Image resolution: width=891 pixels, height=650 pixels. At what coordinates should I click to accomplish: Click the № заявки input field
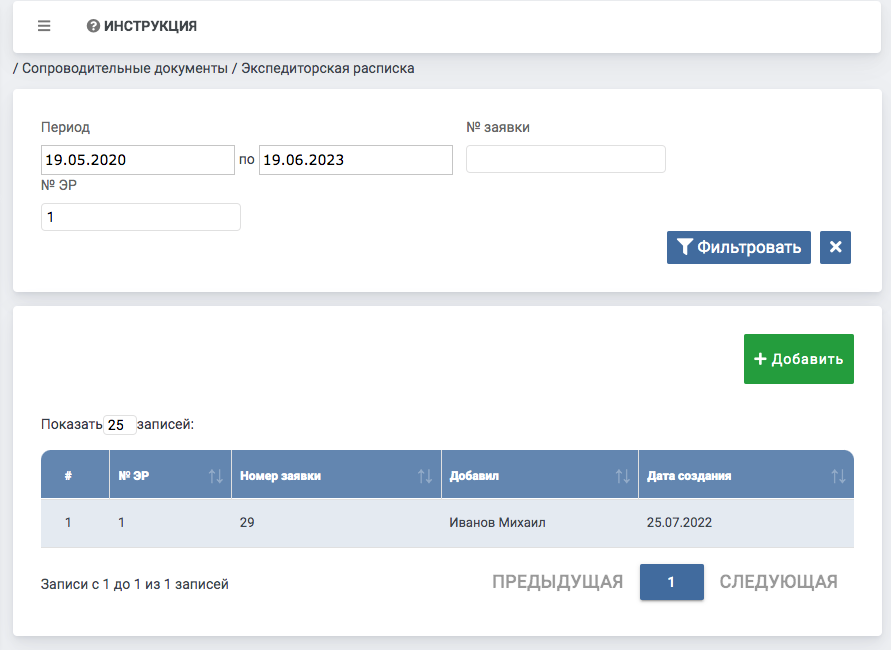565,159
